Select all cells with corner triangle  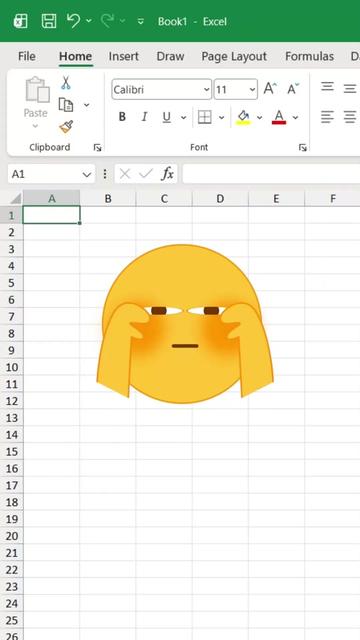[16, 199]
